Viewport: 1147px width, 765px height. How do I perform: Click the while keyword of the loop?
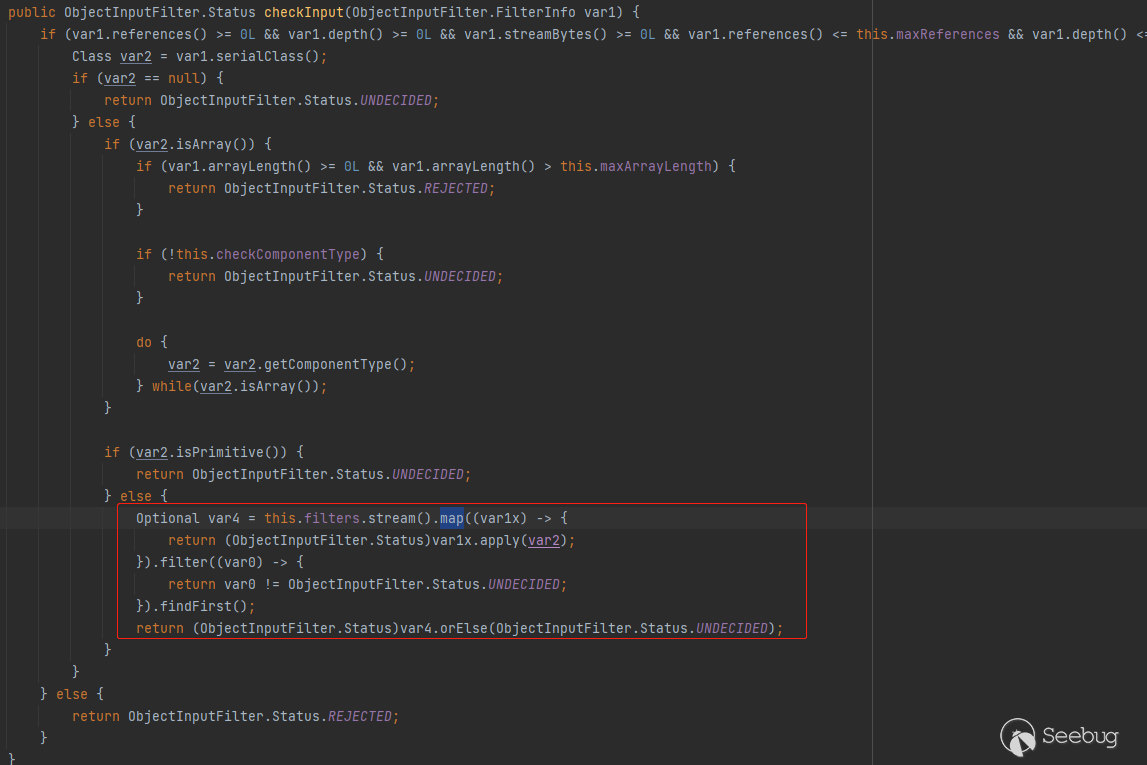[172, 386]
